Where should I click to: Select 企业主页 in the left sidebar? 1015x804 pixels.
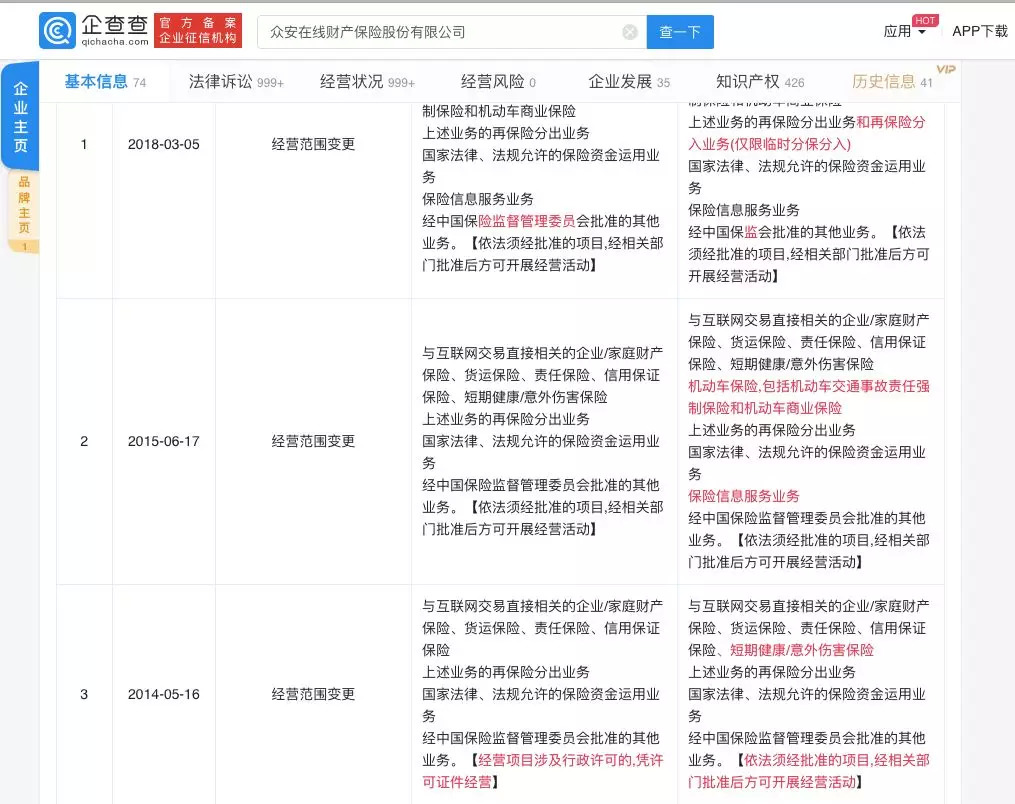click(21, 116)
